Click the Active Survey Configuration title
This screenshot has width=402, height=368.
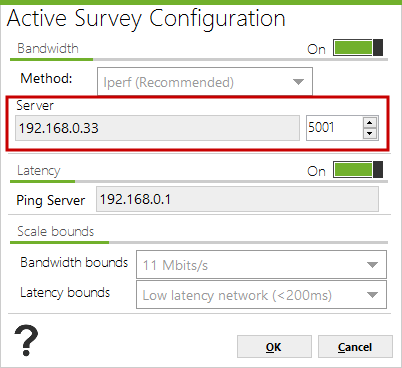tap(146, 19)
